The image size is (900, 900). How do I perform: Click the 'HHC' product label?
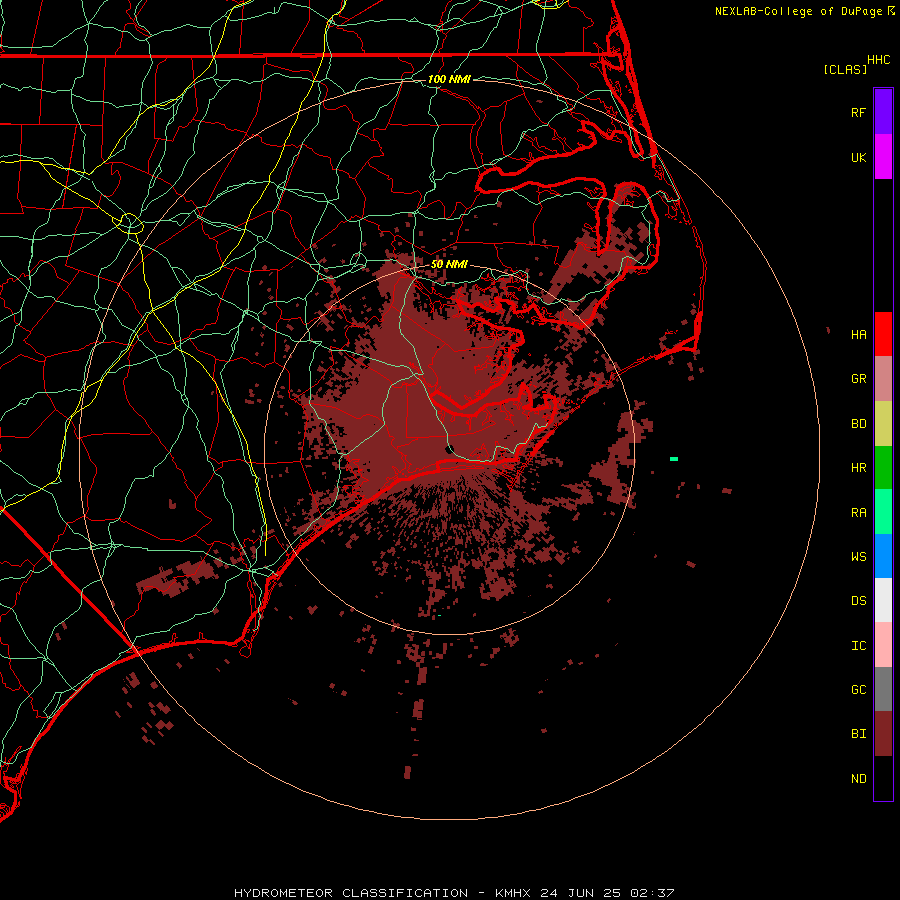click(x=879, y=60)
